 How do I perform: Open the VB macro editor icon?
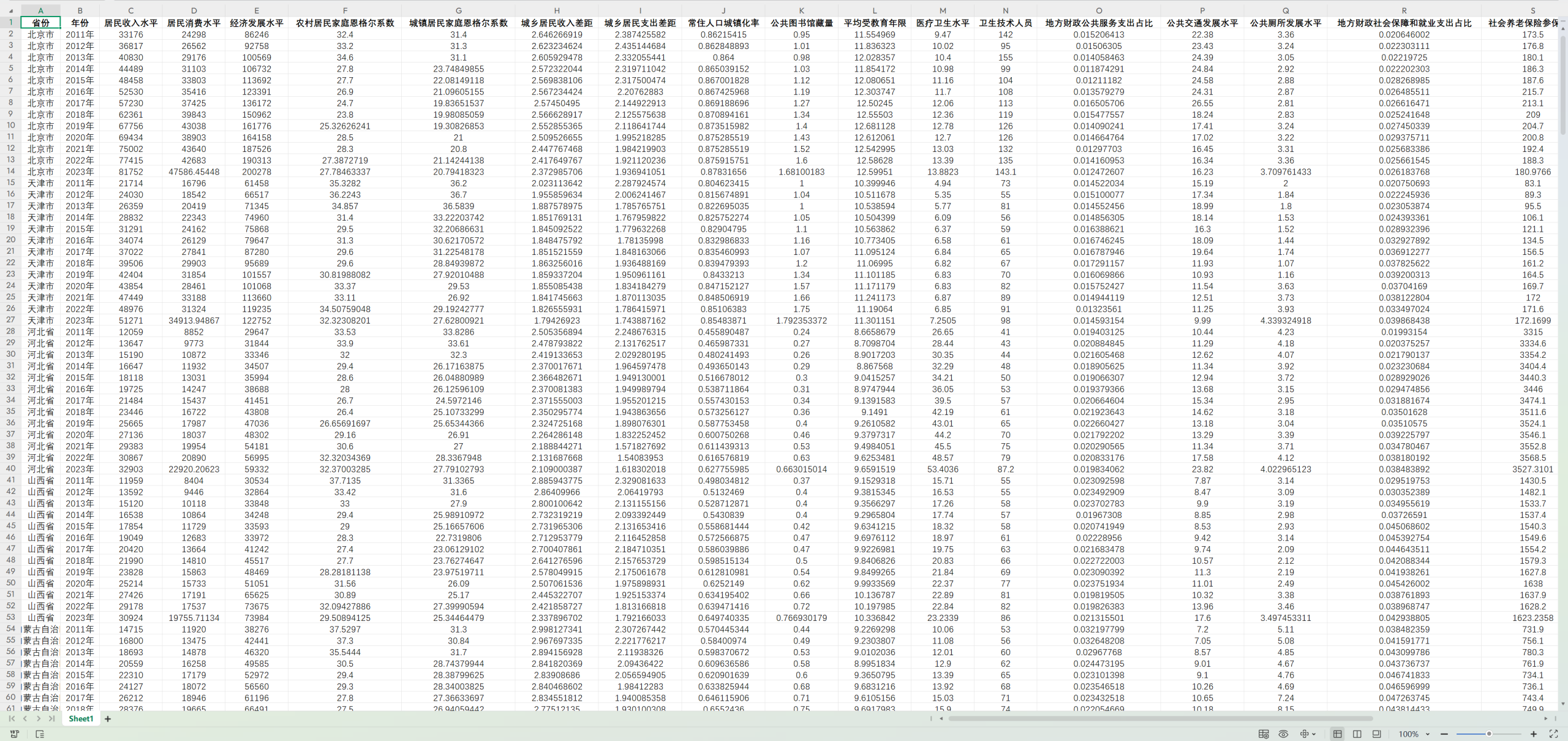pyautogui.click(x=15, y=734)
